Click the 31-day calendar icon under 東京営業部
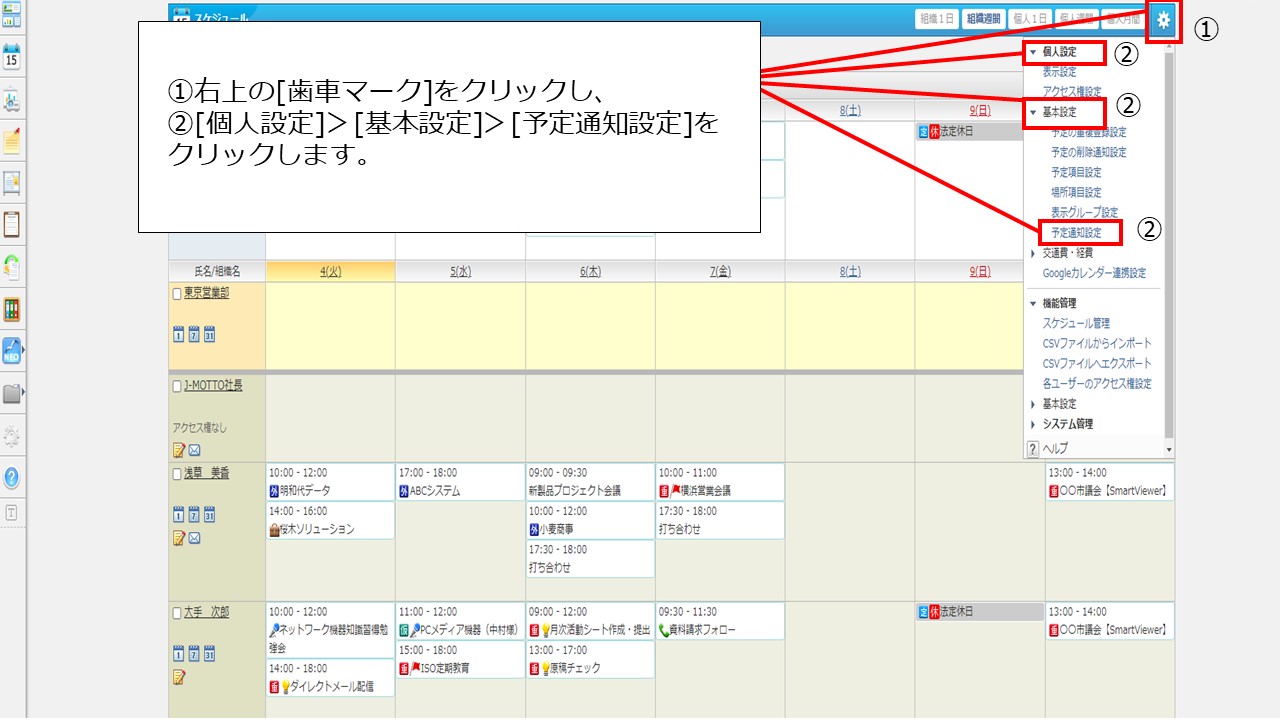This screenshot has height=720, width=1280. coord(209,334)
